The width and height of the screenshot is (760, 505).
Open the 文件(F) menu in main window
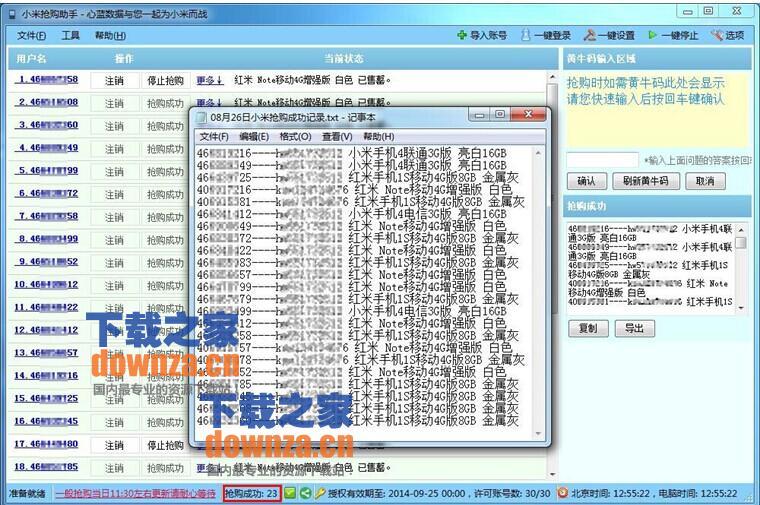32,35
